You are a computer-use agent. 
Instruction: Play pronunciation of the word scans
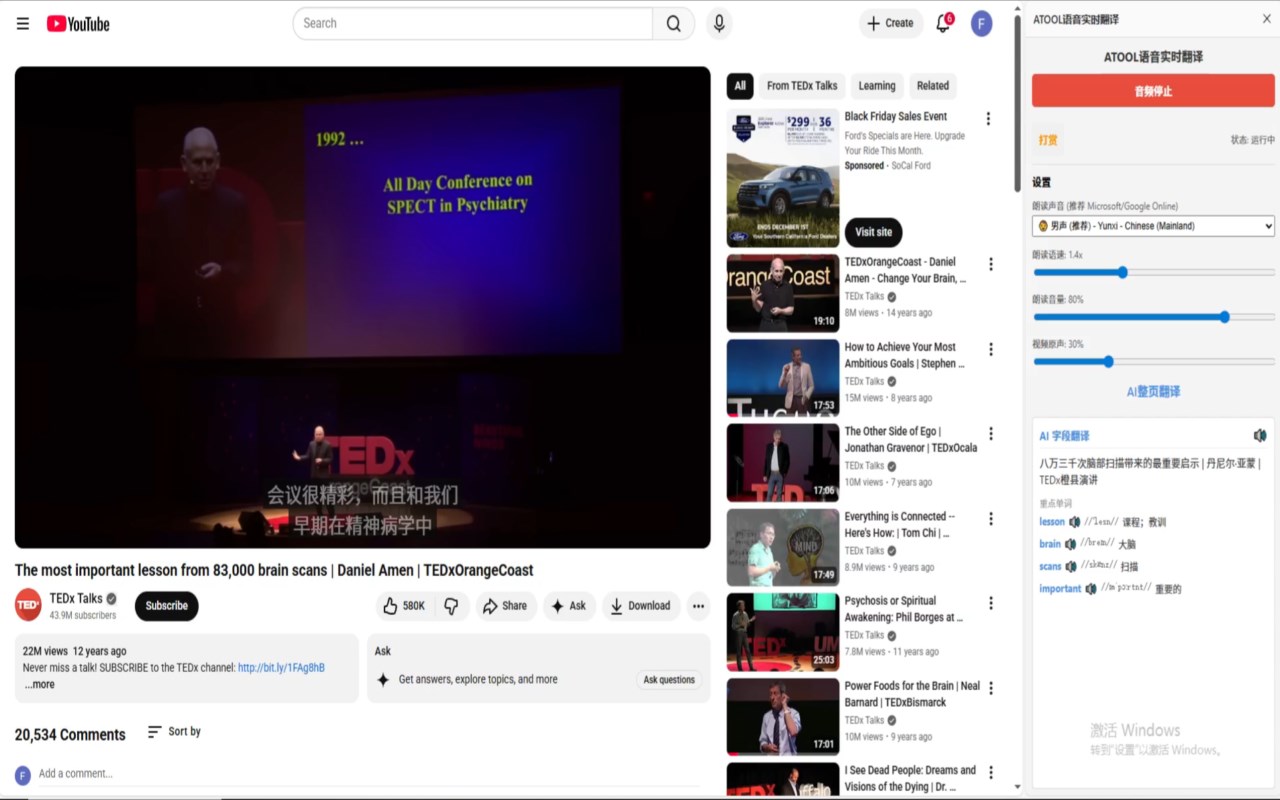[1070, 566]
